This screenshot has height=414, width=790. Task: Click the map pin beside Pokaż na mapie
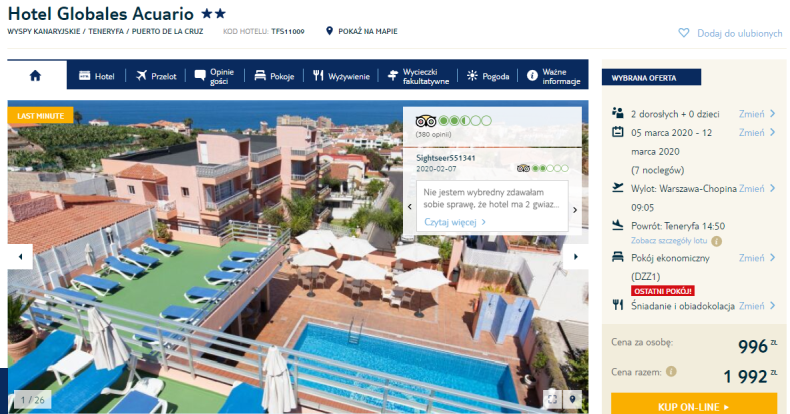click(330, 31)
